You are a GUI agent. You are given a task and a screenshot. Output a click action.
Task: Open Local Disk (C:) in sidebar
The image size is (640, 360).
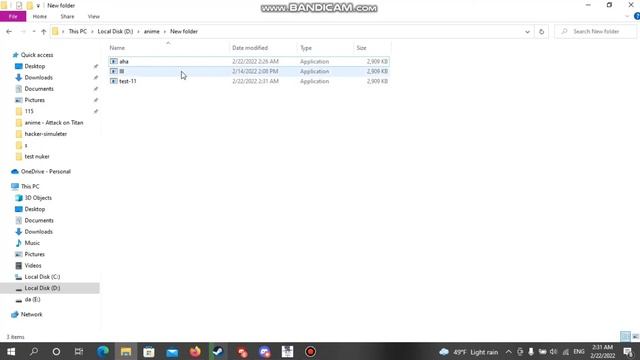[42, 277]
